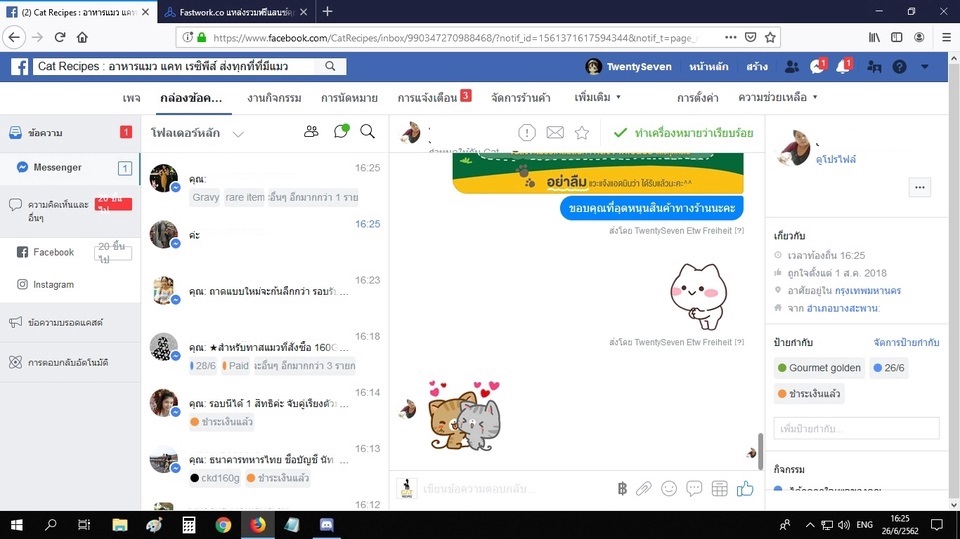Open the Page tab in page menu

point(131,98)
